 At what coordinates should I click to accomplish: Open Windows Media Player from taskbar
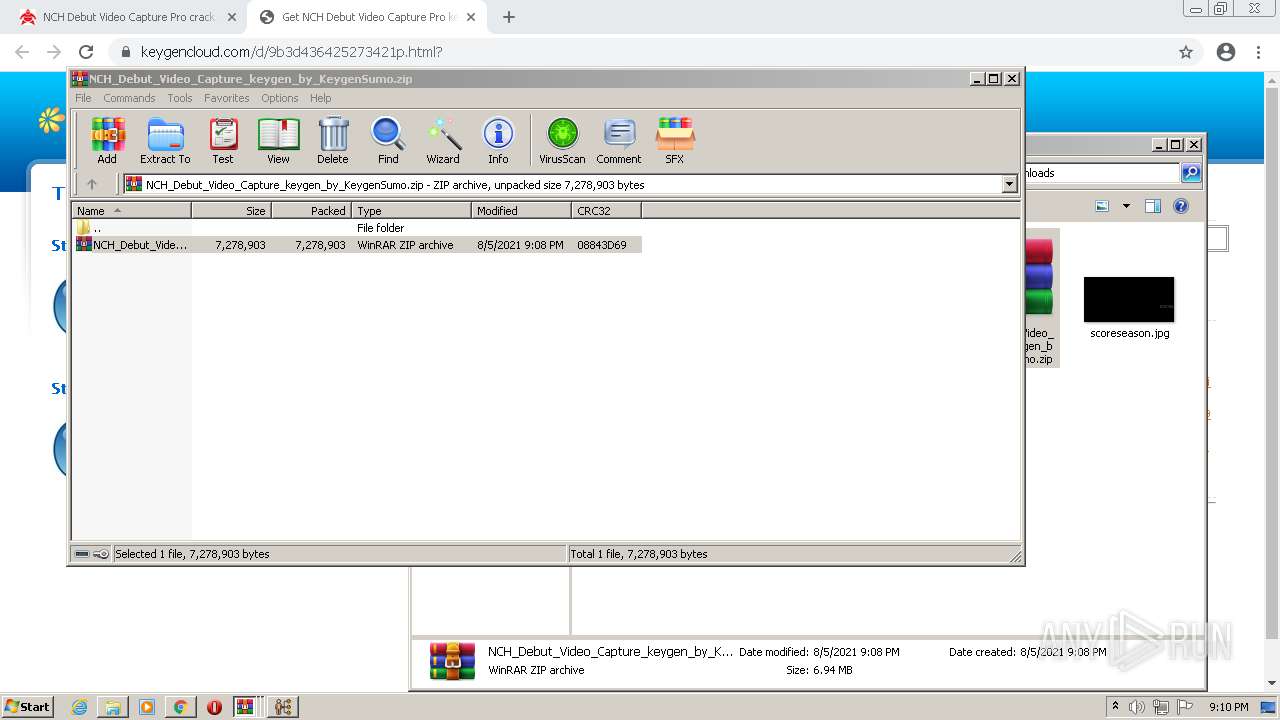coord(147,707)
